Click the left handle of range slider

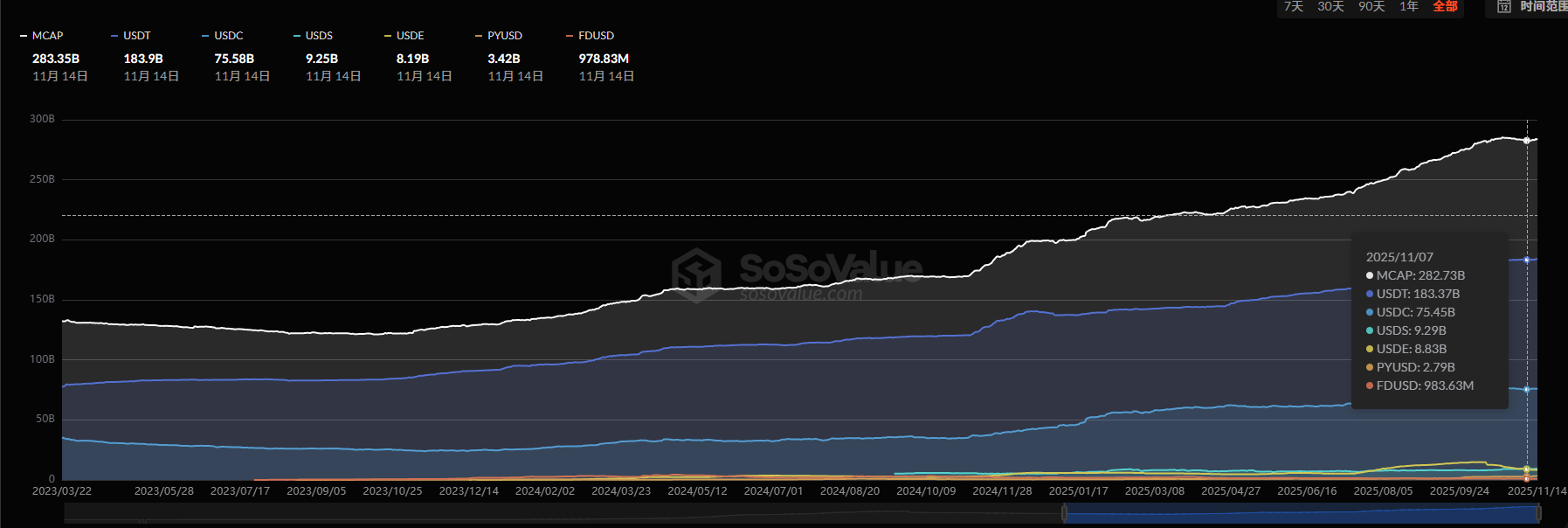1064,514
